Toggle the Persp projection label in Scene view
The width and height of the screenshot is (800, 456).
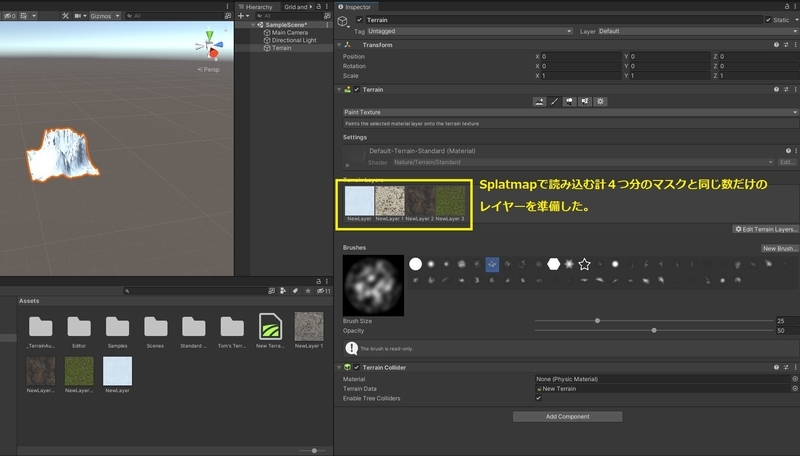click(209, 69)
